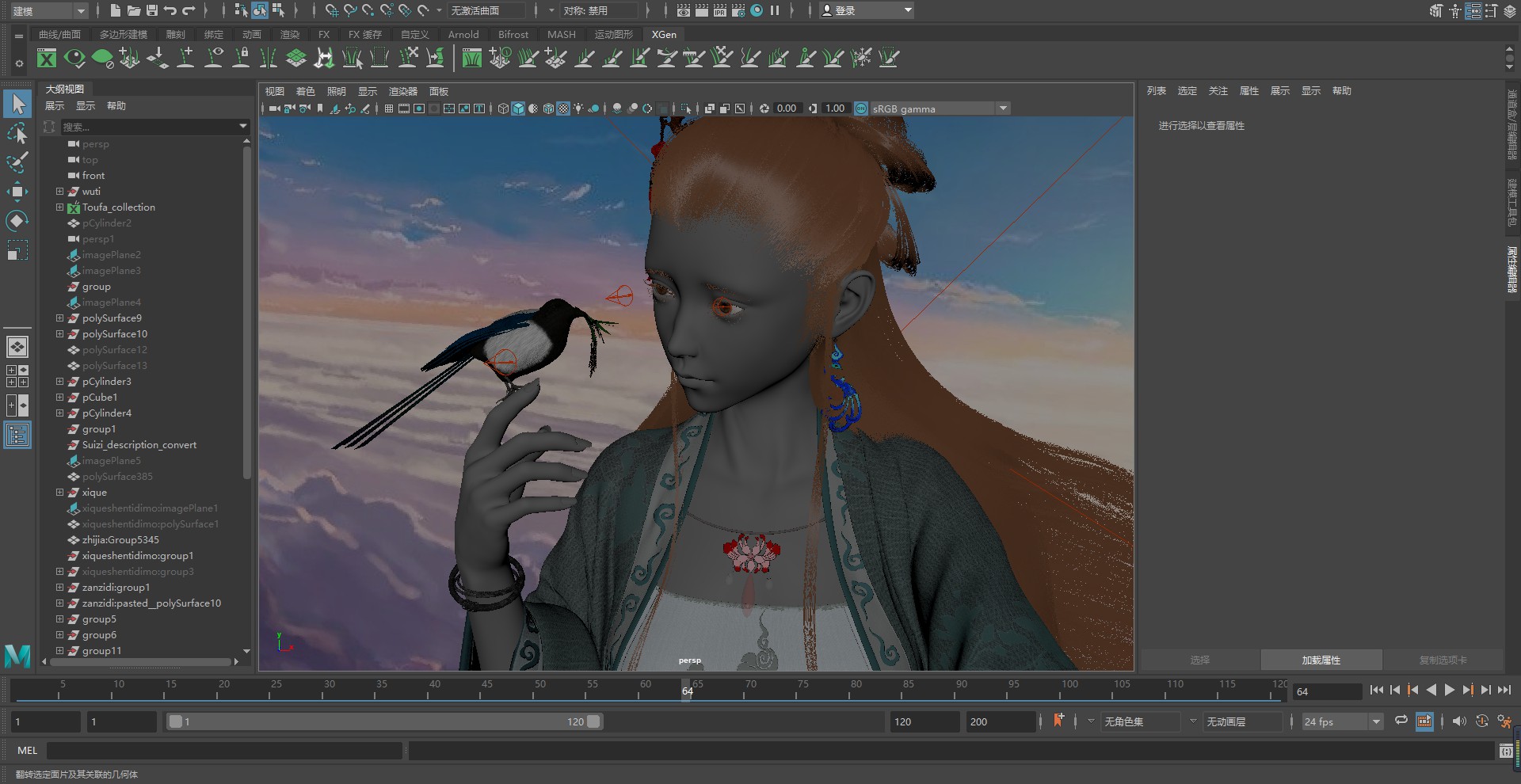Open animation preferences running-man icon
Viewport: 1521px width, 784px height.
pos(1504,721)
